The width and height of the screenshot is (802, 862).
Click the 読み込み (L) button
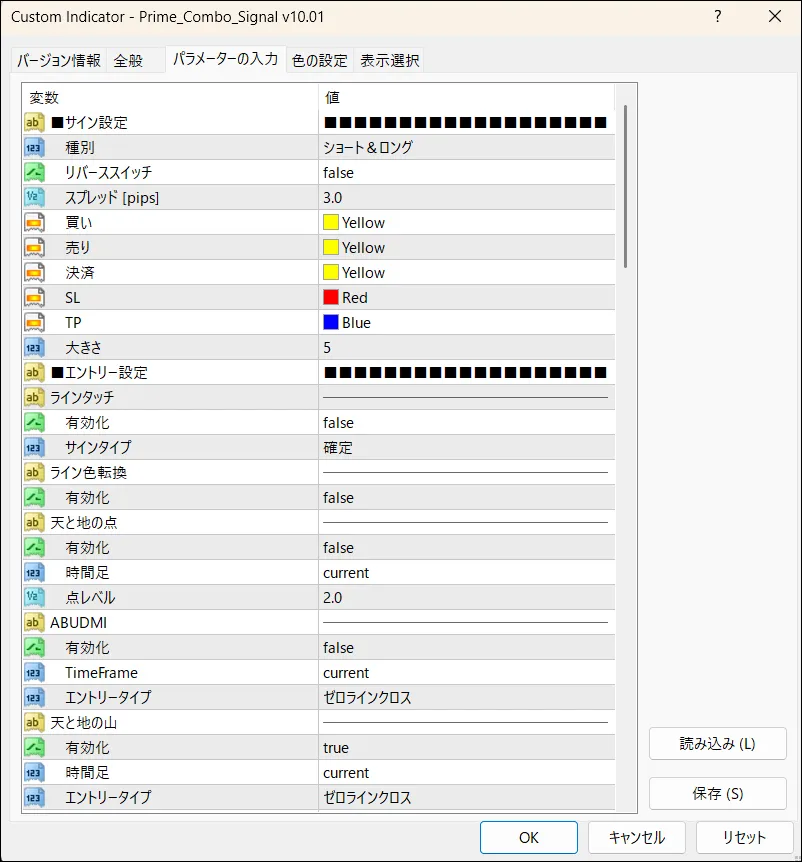(x=717, y=744)
